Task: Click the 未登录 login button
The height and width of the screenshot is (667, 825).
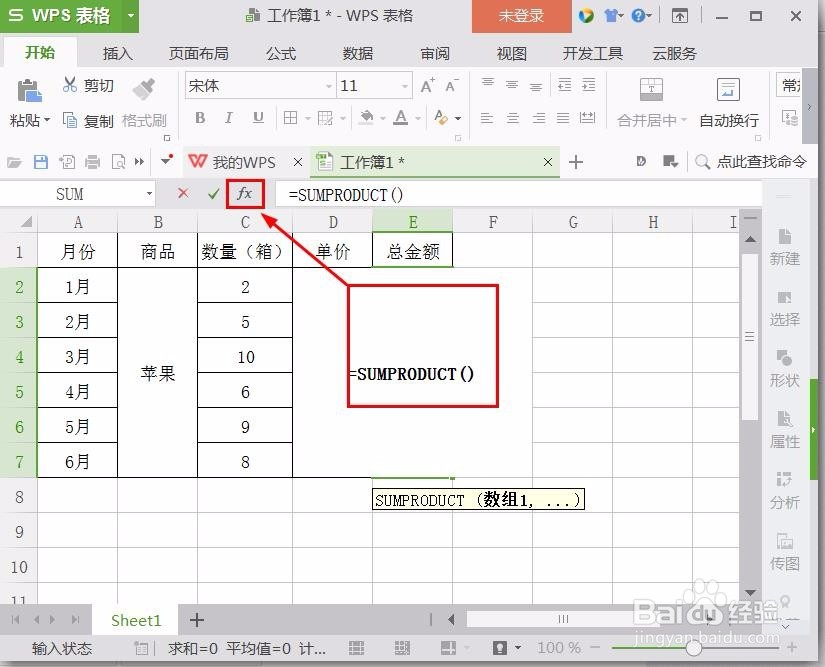Action: tap(520, 15)
